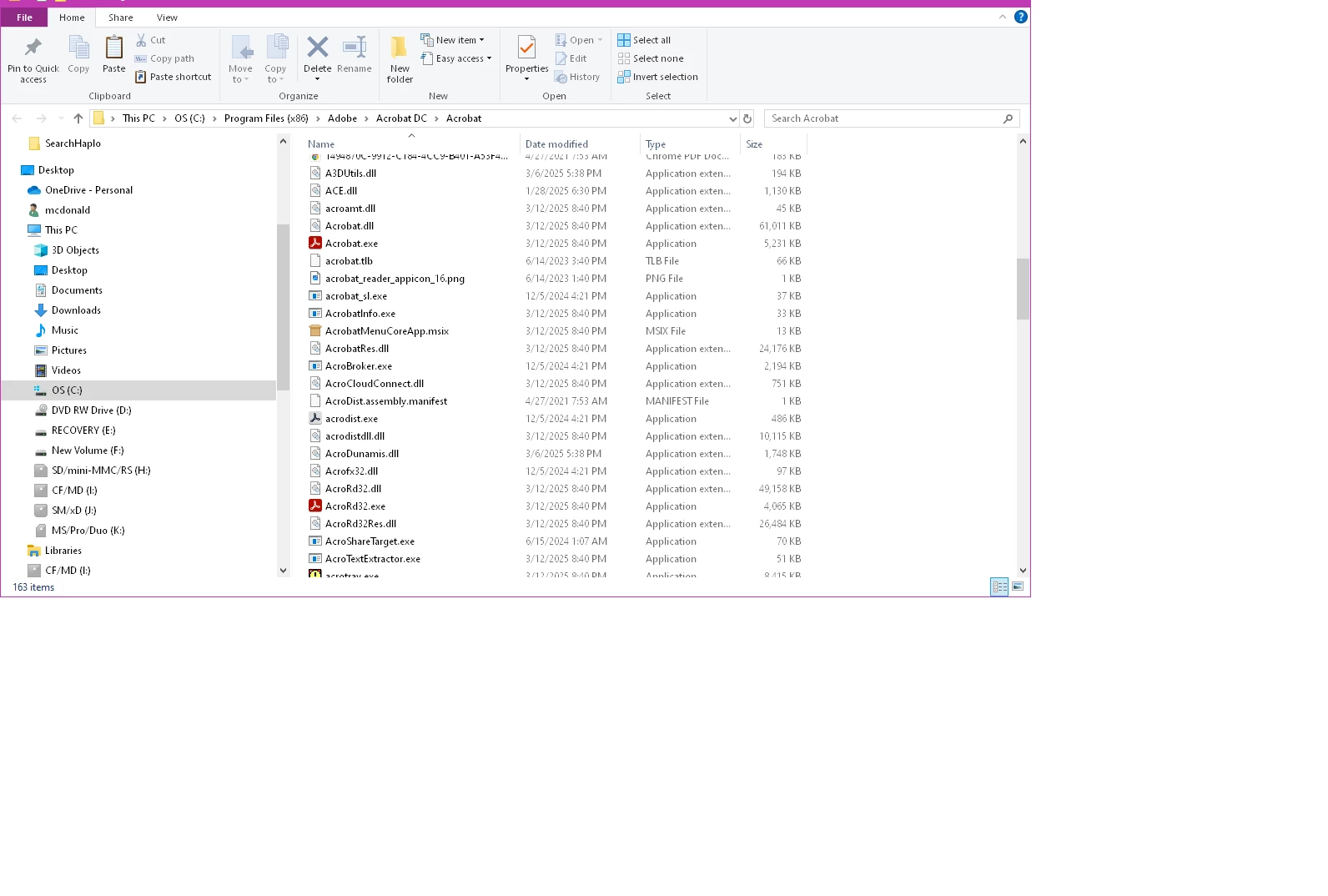Switch to the Home ribbon tab
The image size is (1328, 896).
tap(72, 17)
